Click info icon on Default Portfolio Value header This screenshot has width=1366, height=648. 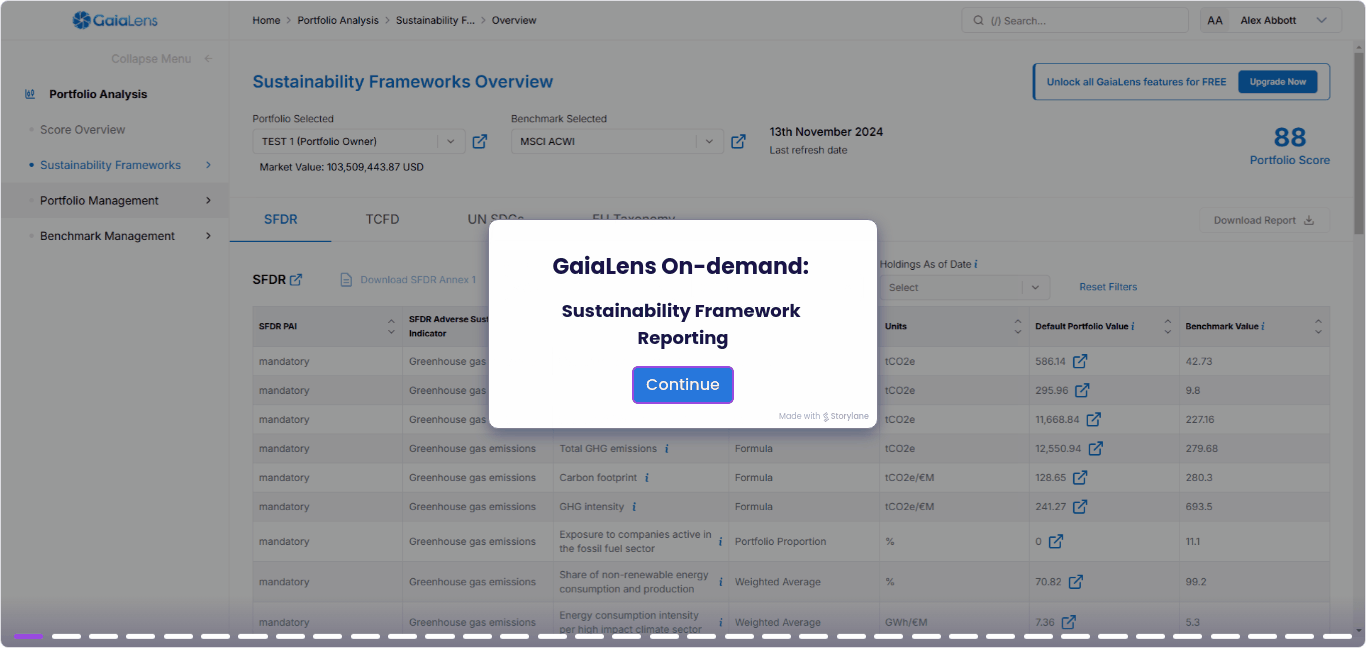click(x=1132, y=327)
